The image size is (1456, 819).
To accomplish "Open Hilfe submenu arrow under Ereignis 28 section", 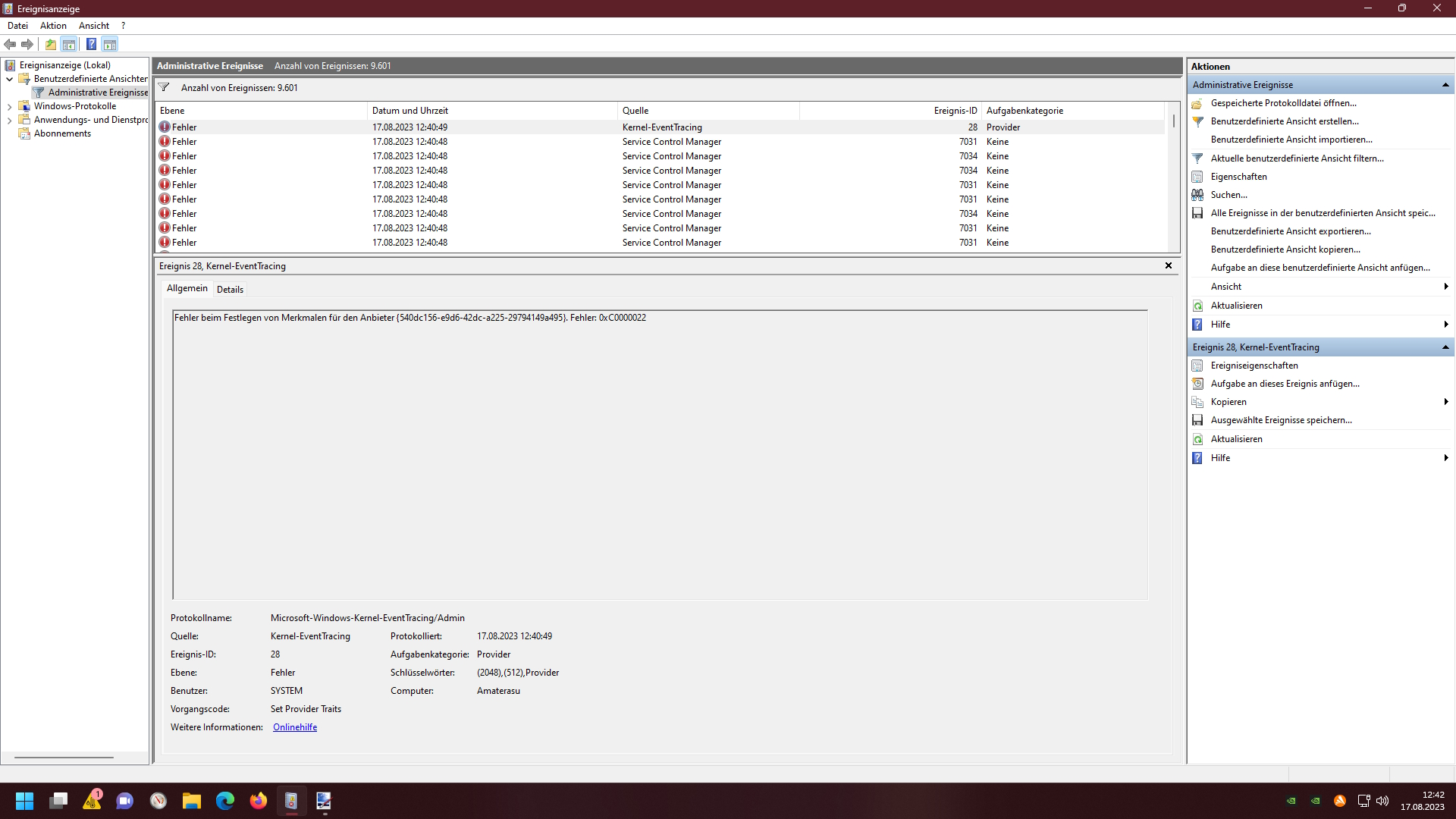I will coord(1446,458).
